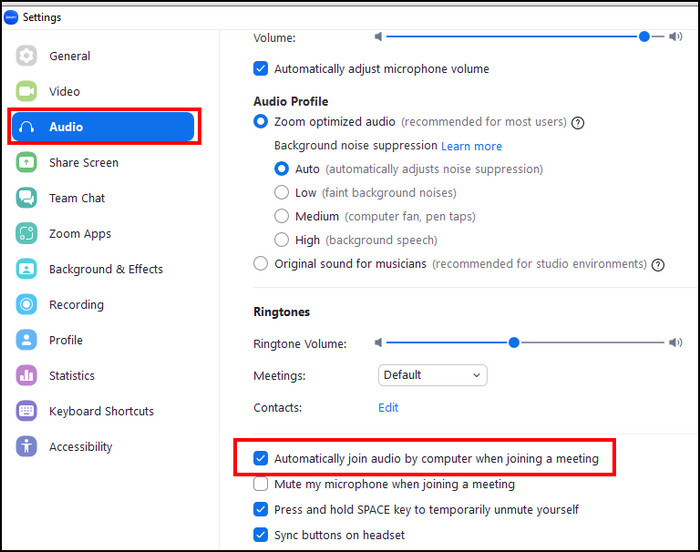Click loud speaker icon of Volume slider
This screenshot has height=552, width=700.
pyautogui.click(x=675, y=37)
